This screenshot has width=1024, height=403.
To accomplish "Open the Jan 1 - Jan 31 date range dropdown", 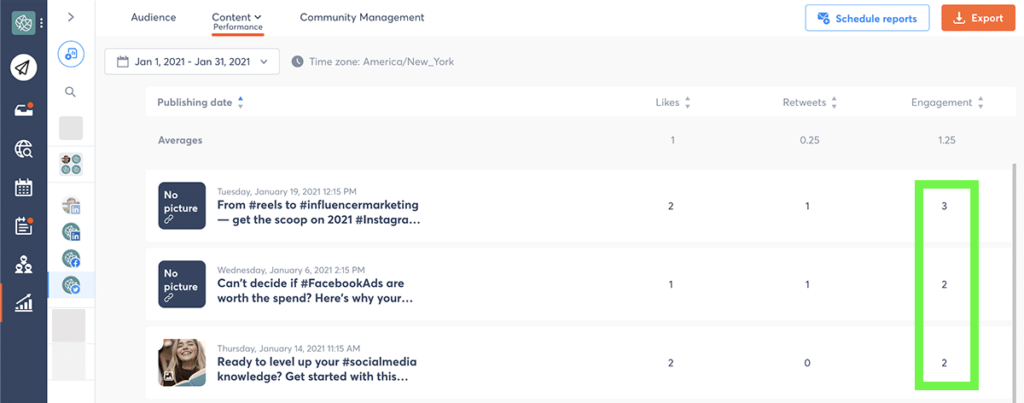I will [192, 62].
